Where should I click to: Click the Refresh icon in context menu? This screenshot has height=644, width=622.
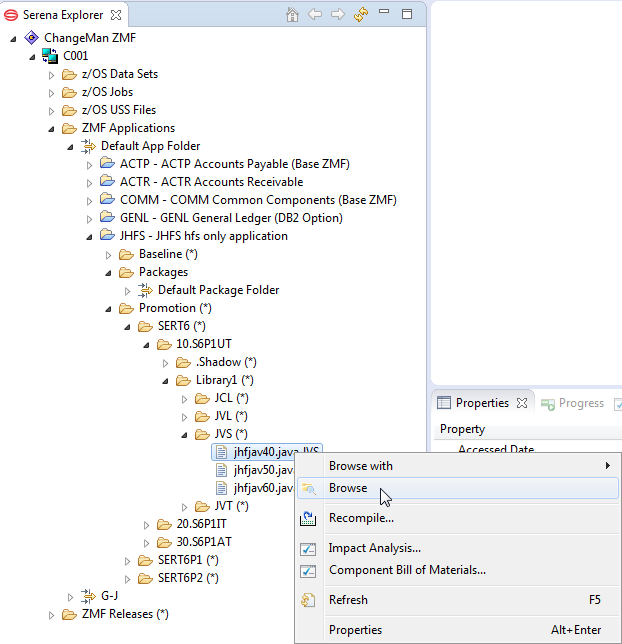click(x=308, y=600)
